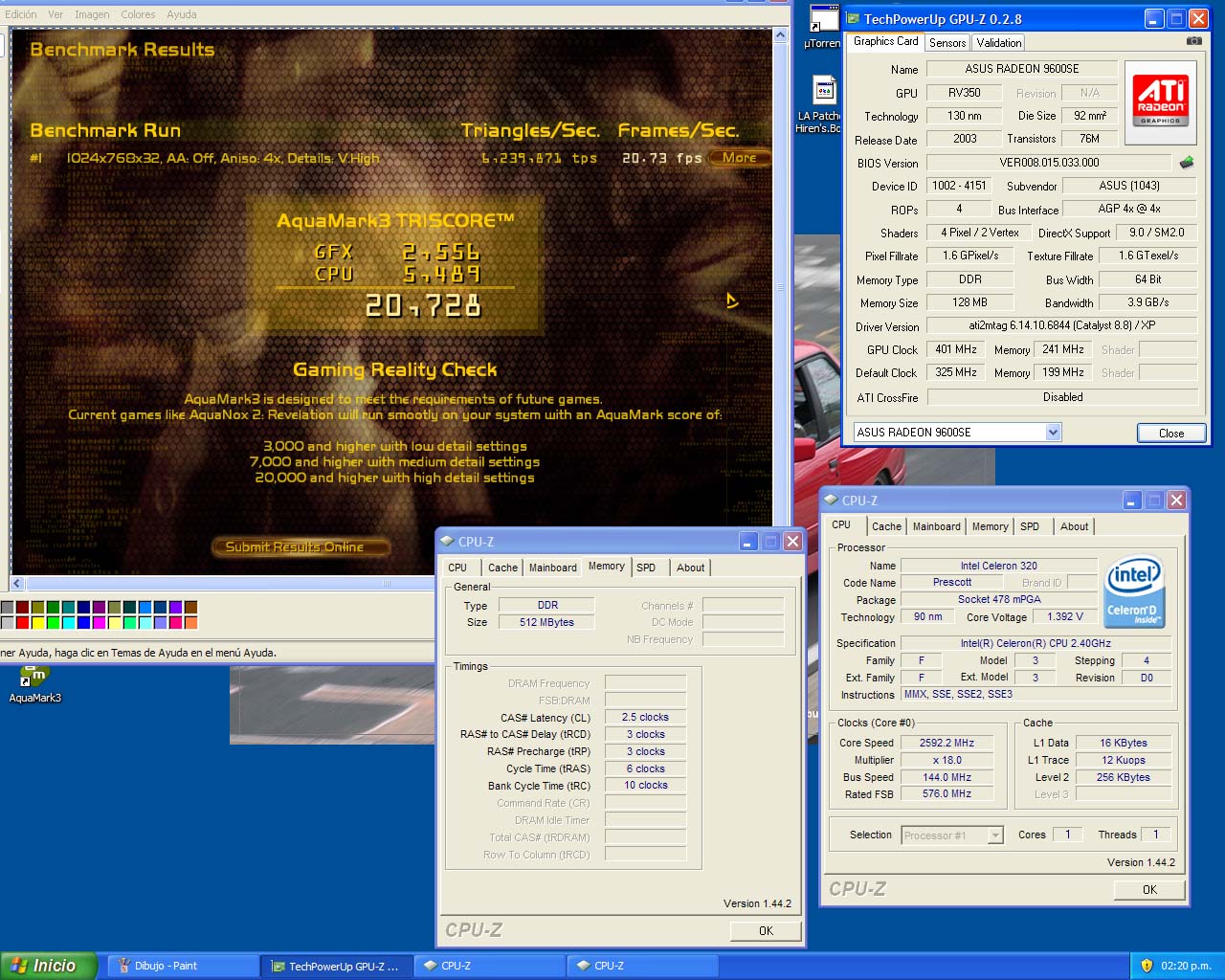Open Mainboard tab in the CPU-Z Memory window
Image resolution: width=1225 pixels, height=980 pixels.
click(553, 568)
